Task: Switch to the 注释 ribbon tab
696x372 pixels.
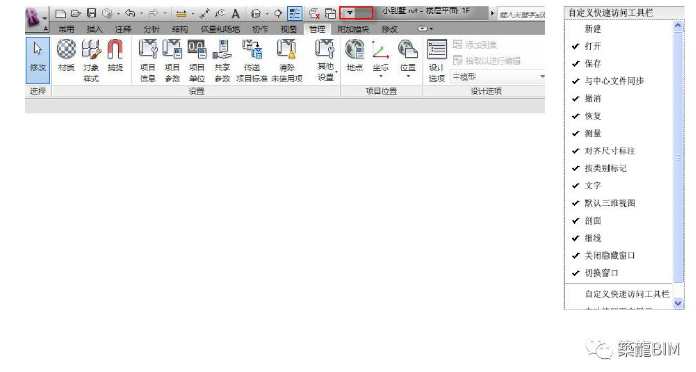Action: click(123, 29)
